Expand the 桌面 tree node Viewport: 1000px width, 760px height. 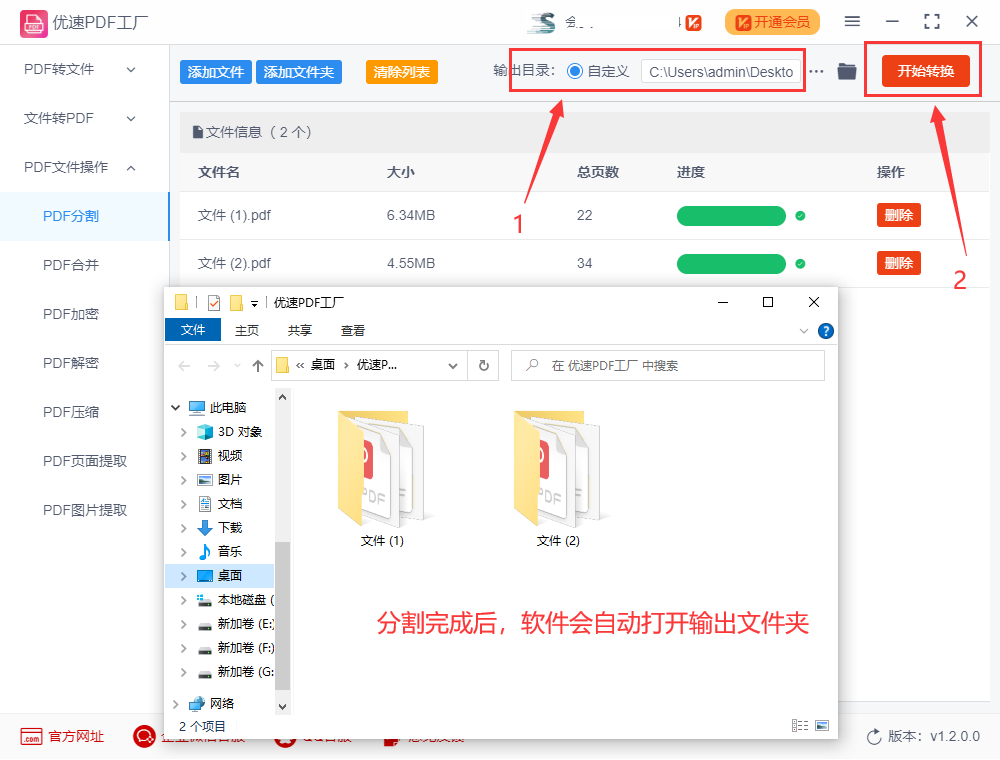(184, 576)
